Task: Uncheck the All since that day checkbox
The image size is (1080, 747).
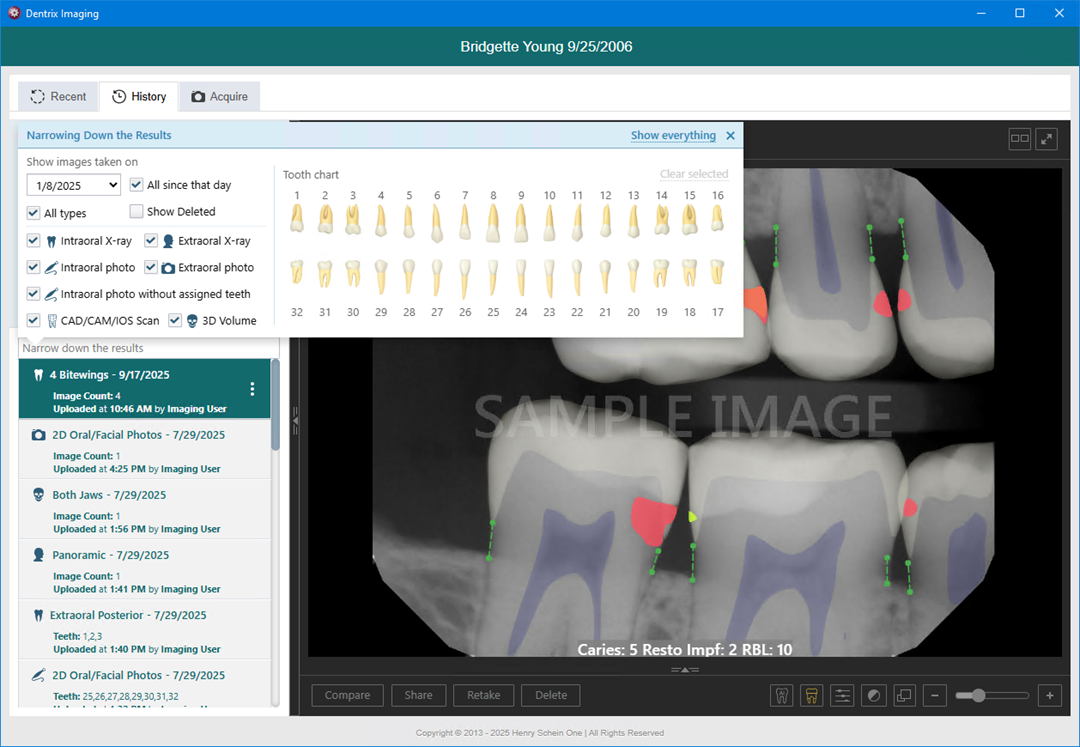Action: (137, 185)
